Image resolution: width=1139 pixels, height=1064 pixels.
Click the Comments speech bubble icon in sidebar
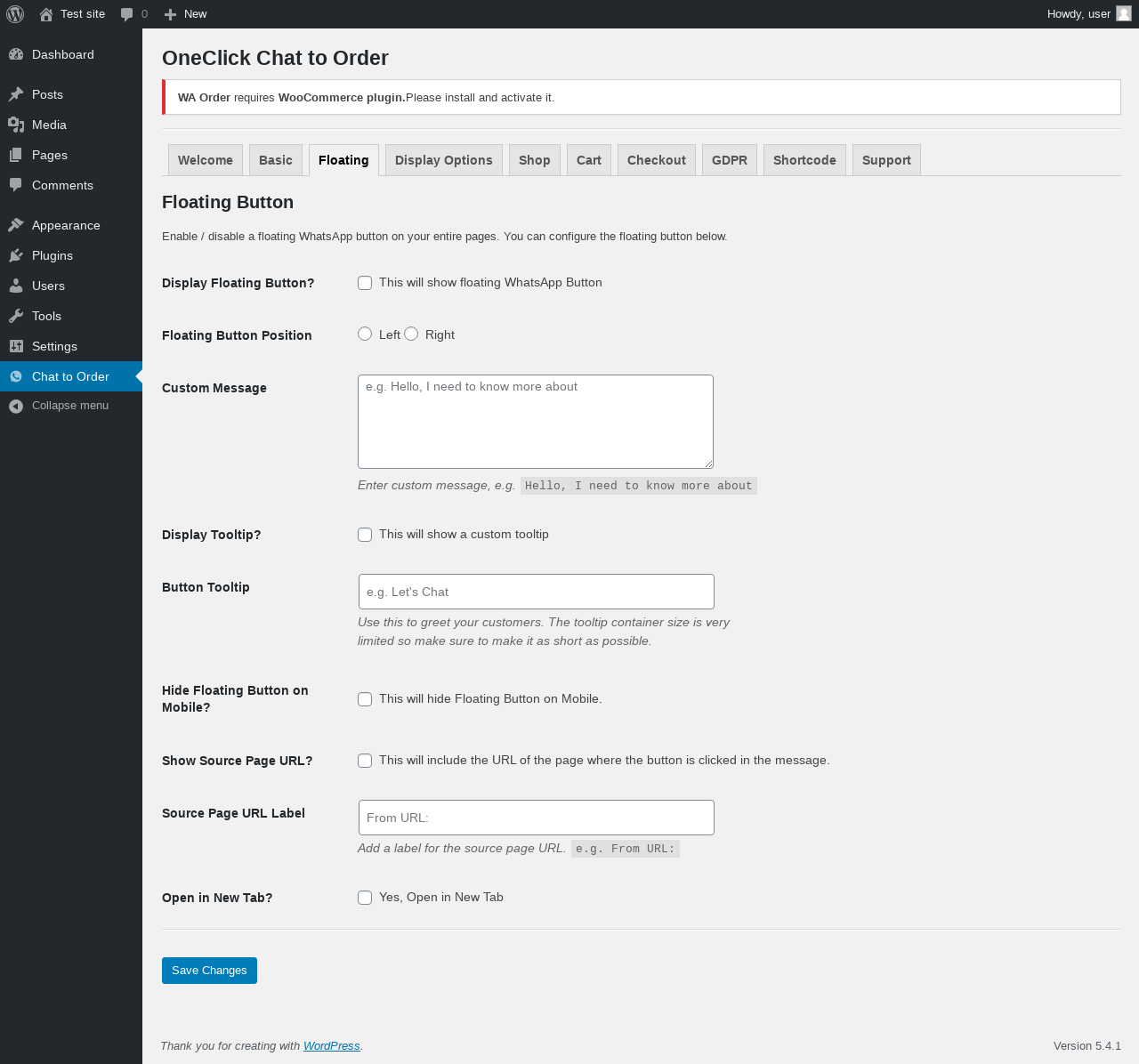16,185
